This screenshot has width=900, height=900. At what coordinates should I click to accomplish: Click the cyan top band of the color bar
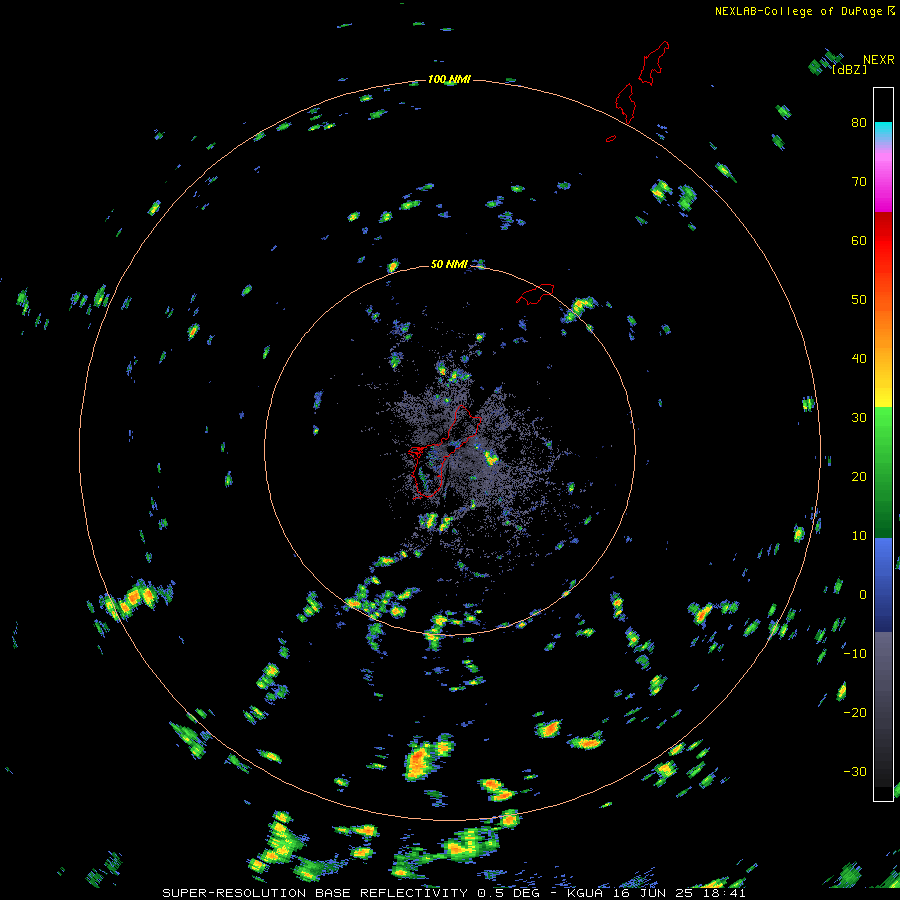click(x=883, y=131)
